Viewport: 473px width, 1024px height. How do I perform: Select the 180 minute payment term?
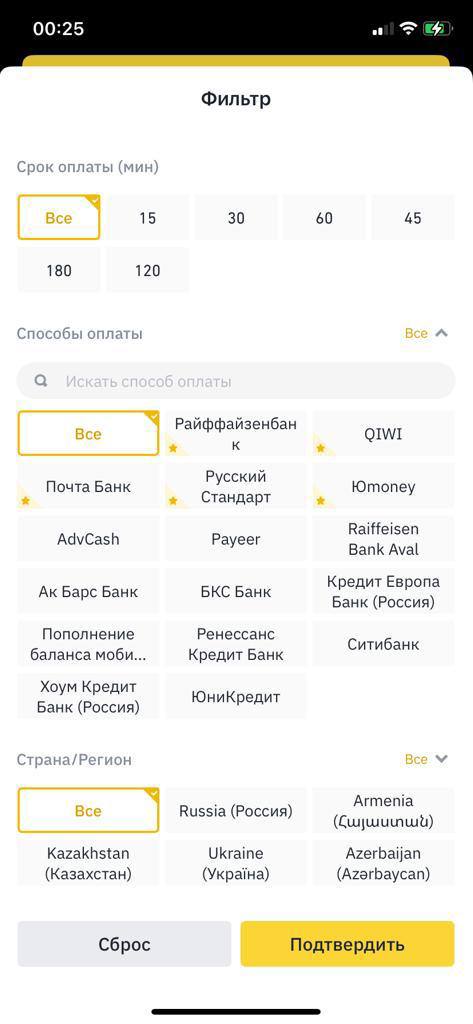[59, 270]
